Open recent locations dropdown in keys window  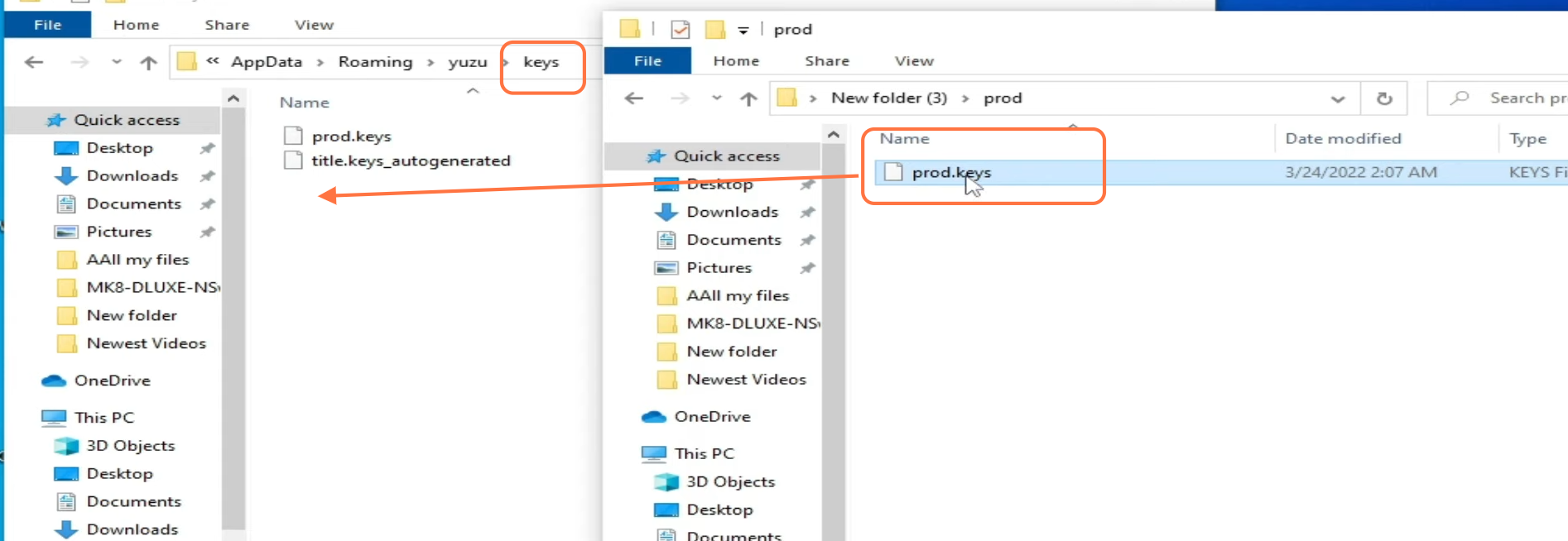tap(117, 62)
